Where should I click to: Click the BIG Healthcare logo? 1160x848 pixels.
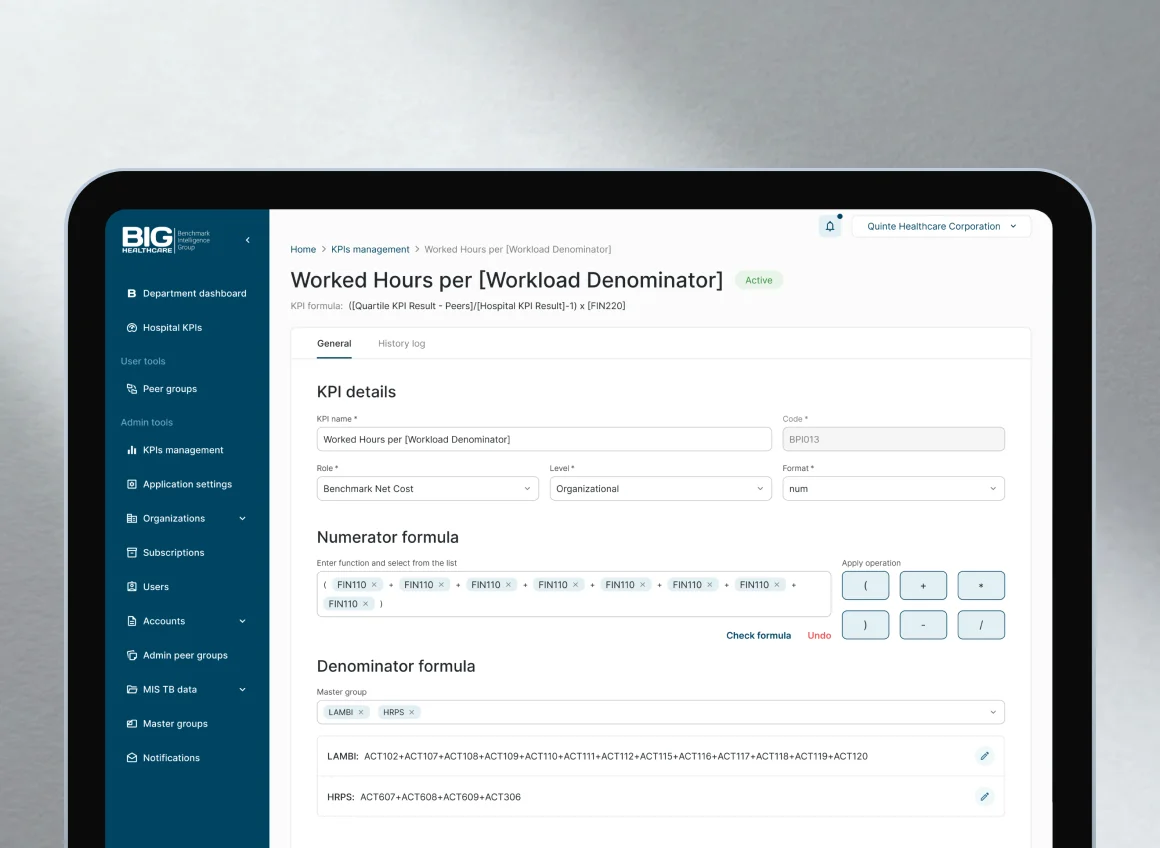click(166, 240)
